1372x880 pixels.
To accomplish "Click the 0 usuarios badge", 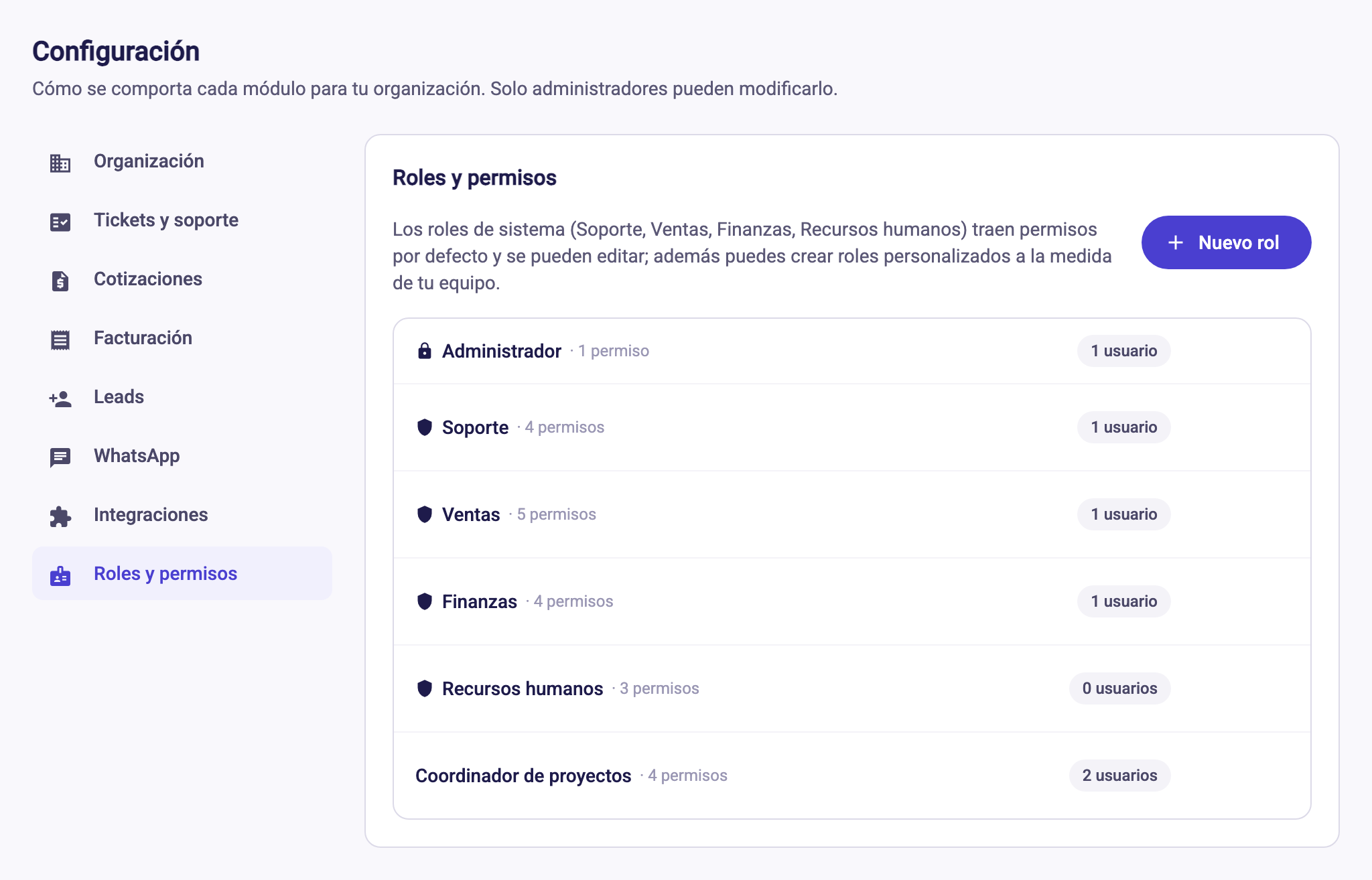I will 1119,688.
